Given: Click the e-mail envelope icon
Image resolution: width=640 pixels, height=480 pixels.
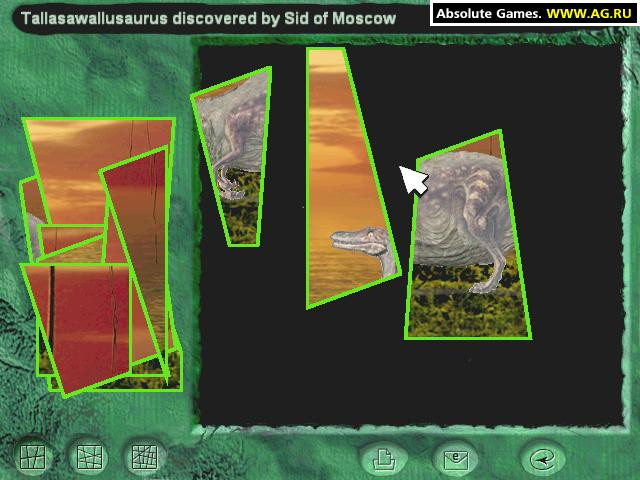Looking at the screenshot, I should [456, 460].
